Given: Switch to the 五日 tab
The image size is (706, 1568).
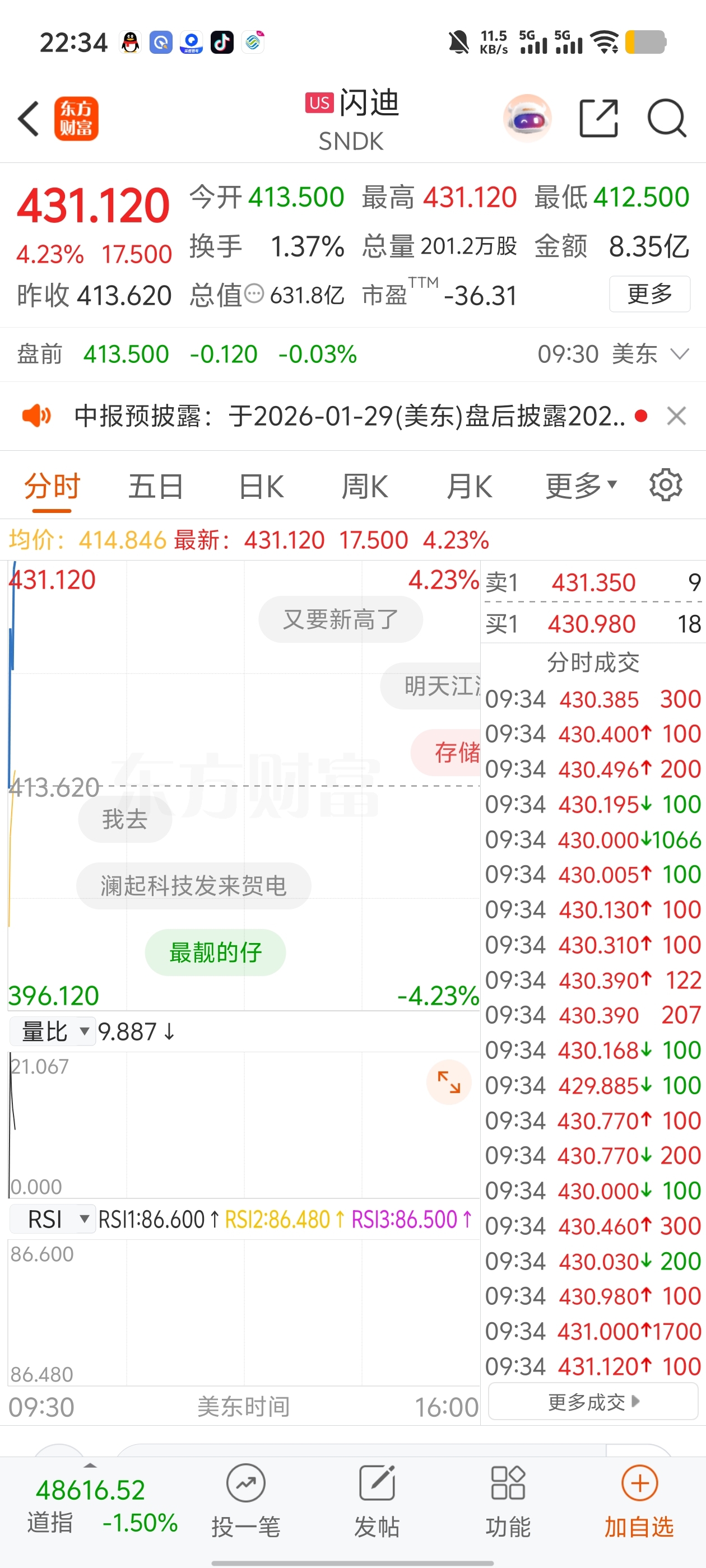Looking at the screenshot, I should [156, 487].
